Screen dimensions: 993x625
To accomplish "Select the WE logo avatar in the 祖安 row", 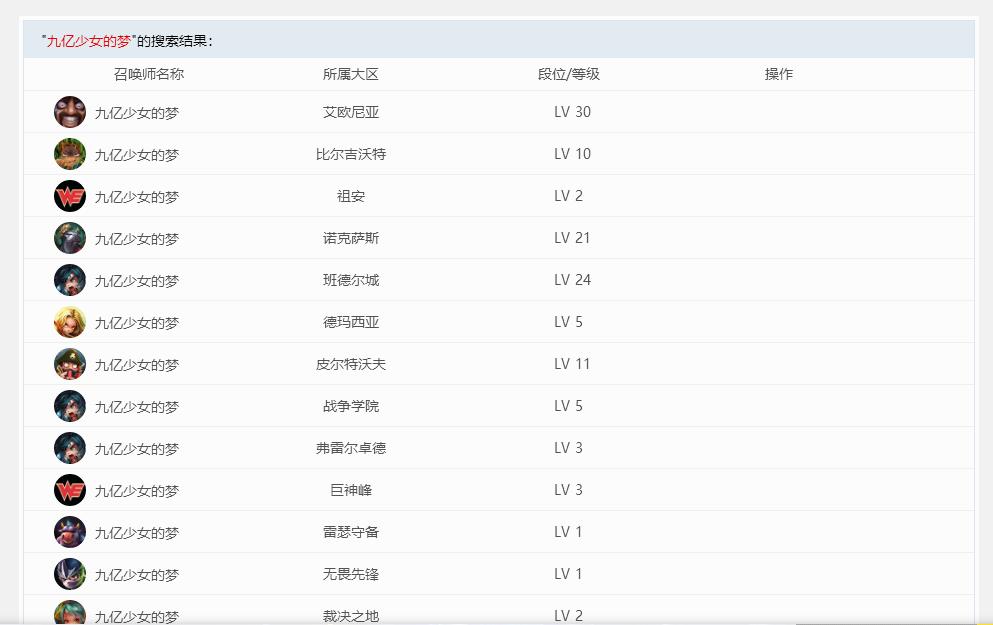I will coord(70,196).
